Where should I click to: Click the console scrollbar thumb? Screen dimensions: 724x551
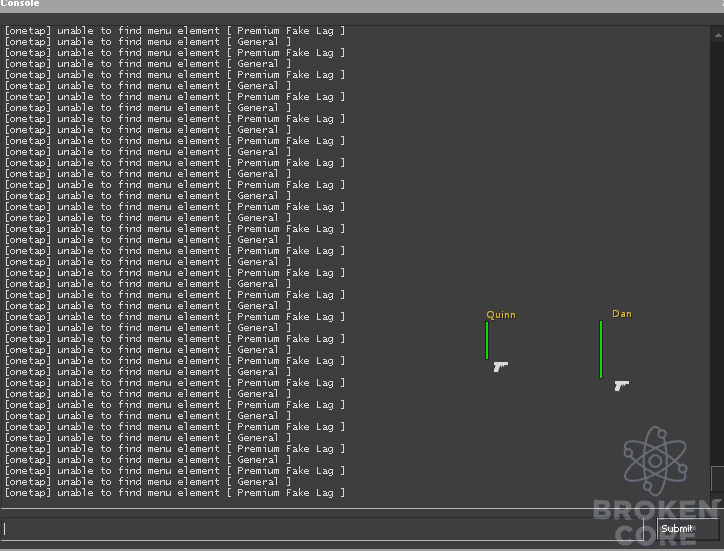(x=718, y=479)
